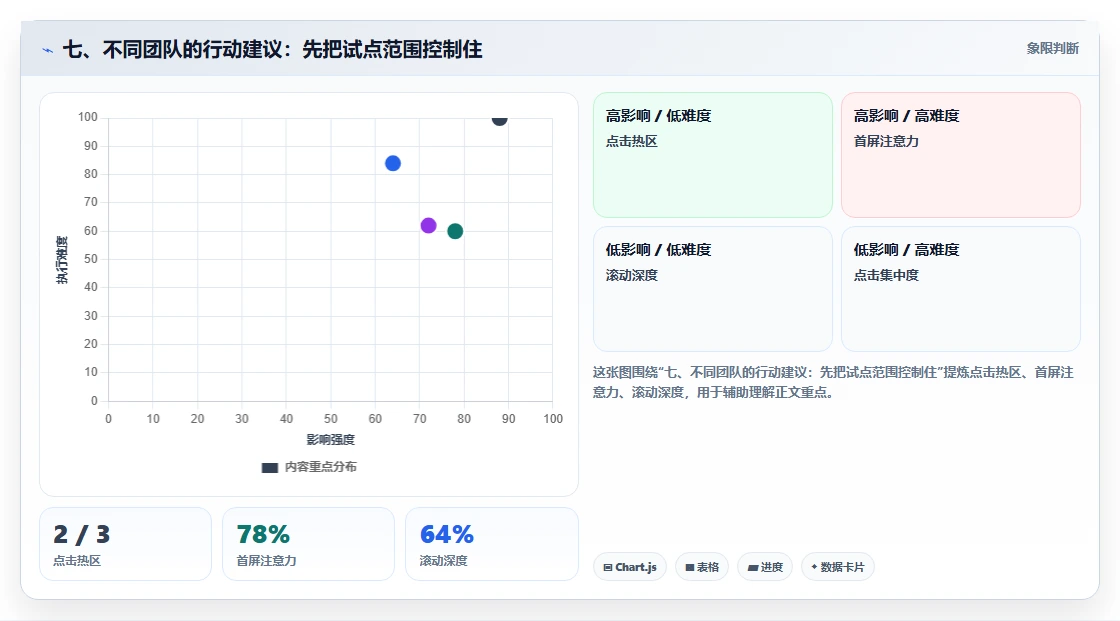Click the 表格 tag chip
The image size is (1120, 621).
click(x=702, y=567)
